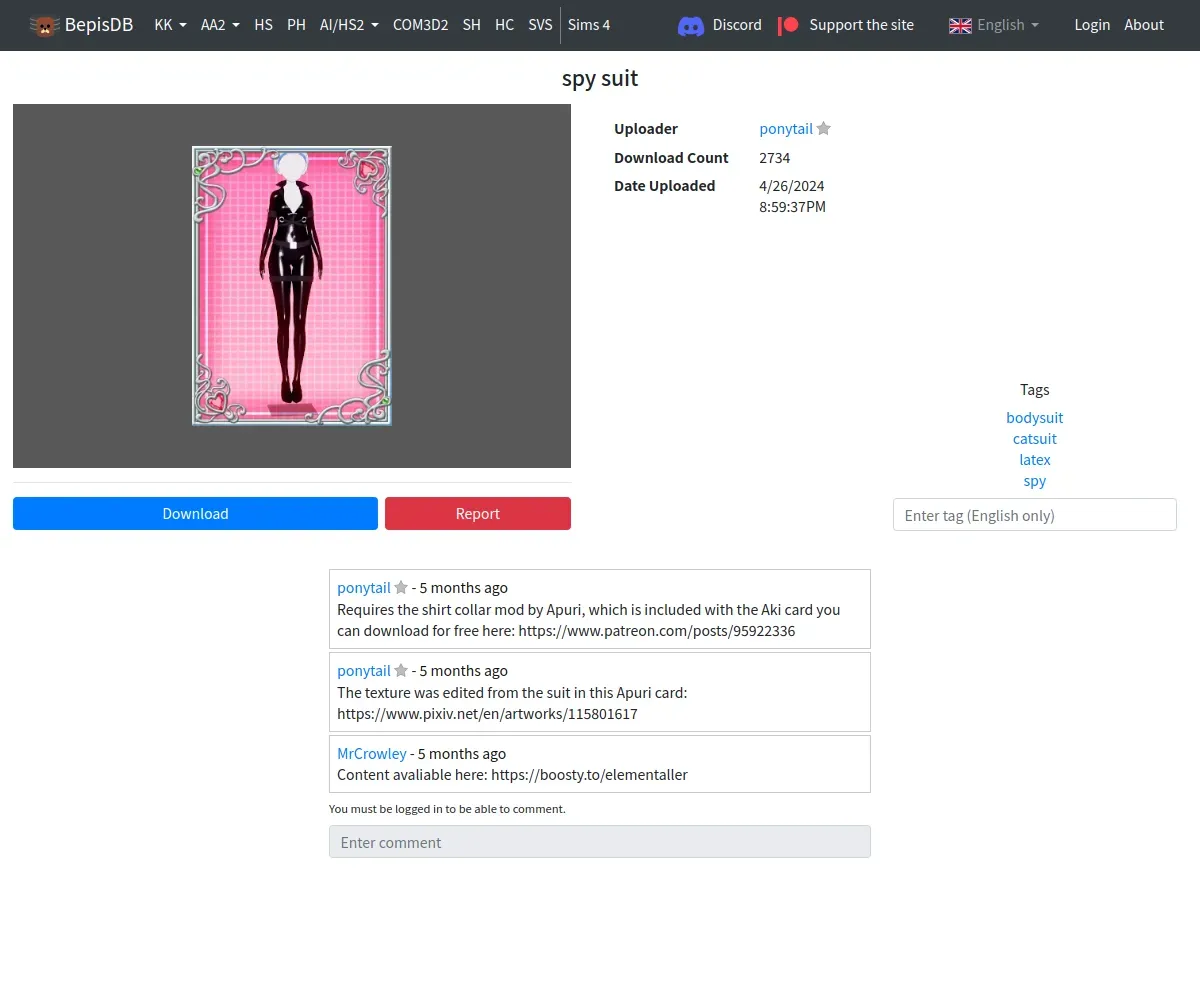Viewport: 1200px width, 1000px height.
Task: Open uploader ponytail's profile link
Action: (x=786, y=128)
